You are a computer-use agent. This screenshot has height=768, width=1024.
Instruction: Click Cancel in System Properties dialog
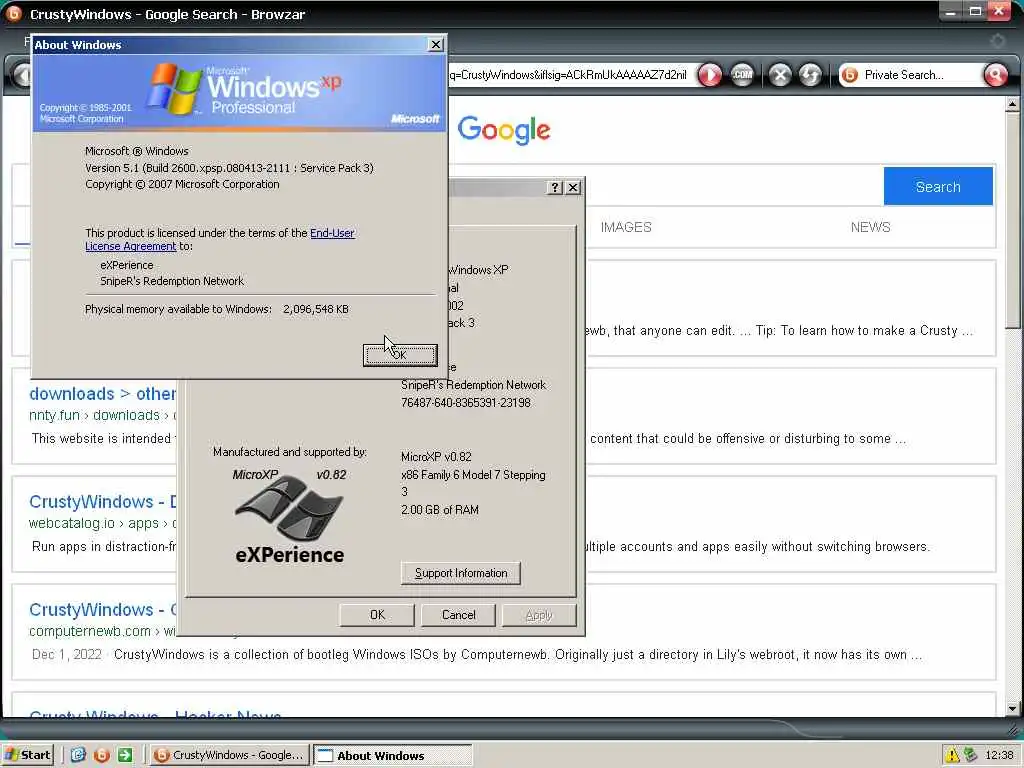[x=458, y=615]
